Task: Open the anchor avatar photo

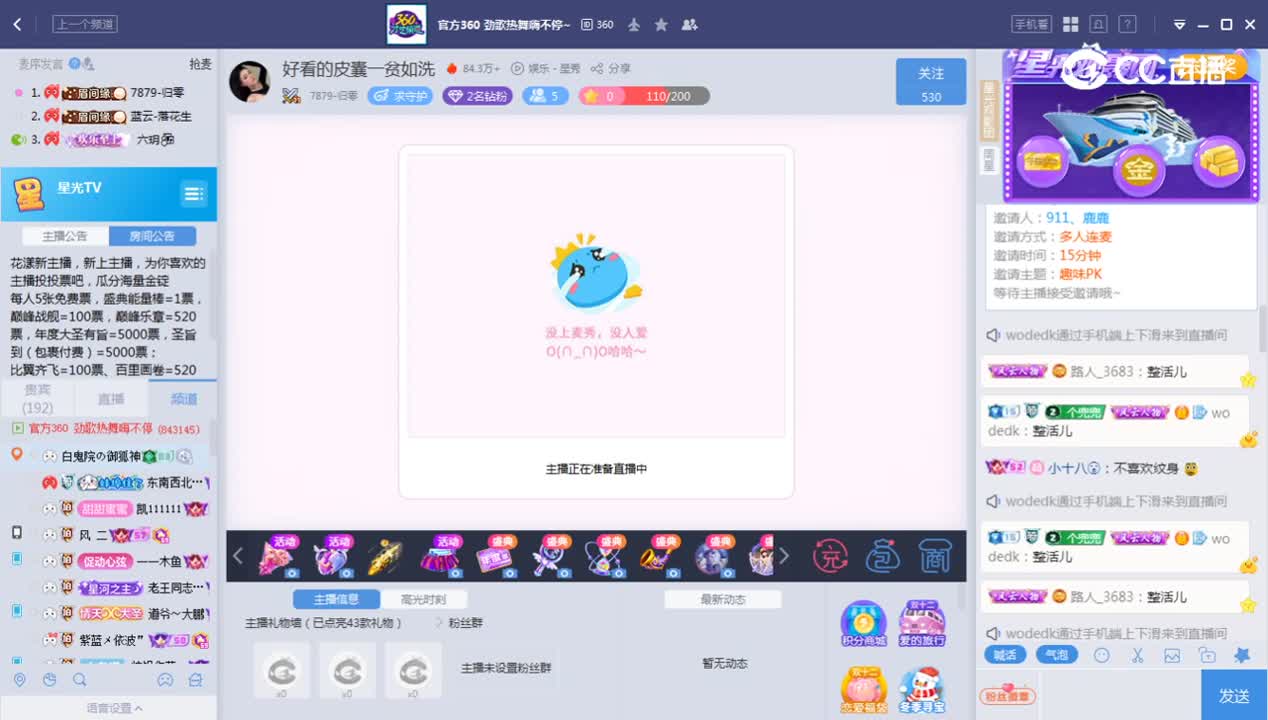Action: coord(249,82)
